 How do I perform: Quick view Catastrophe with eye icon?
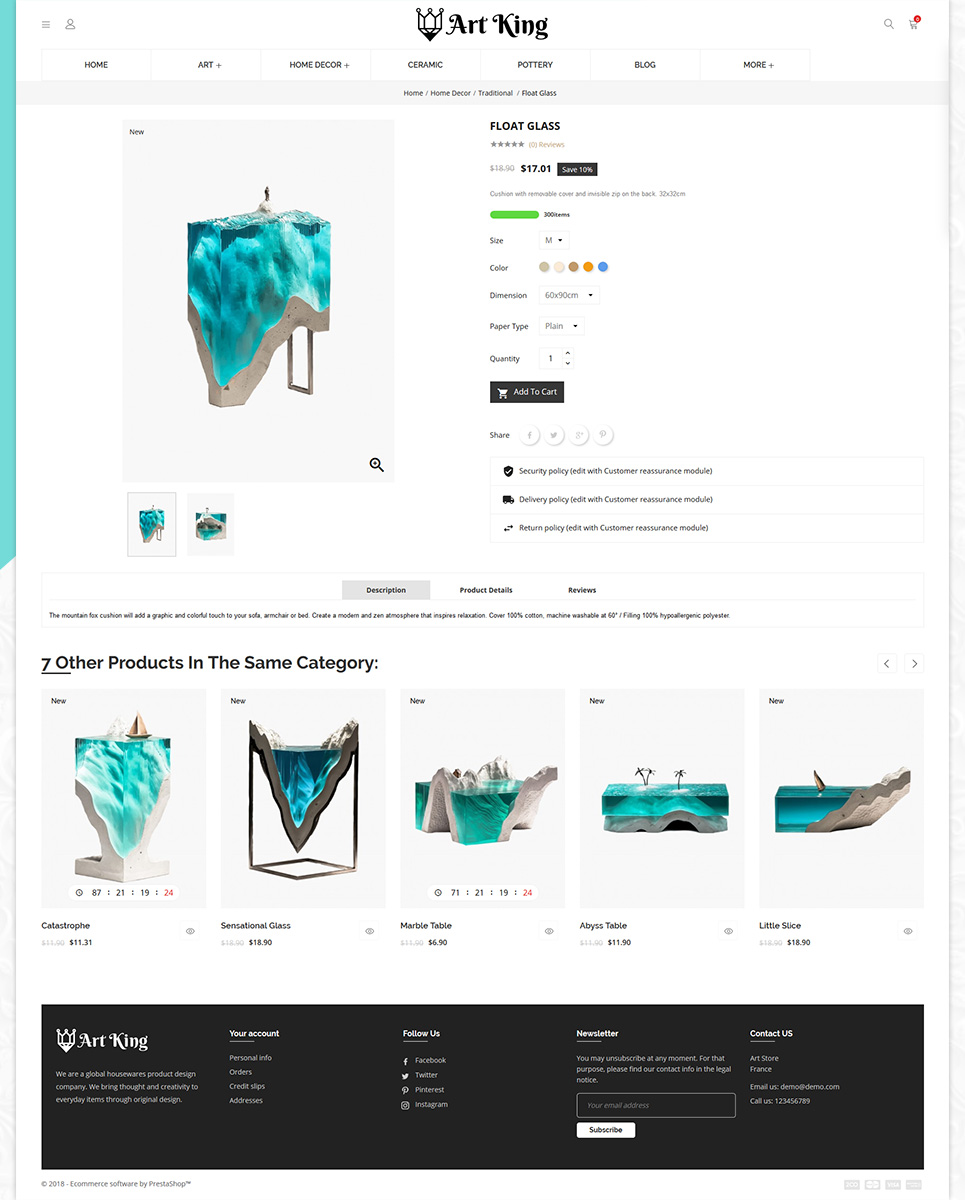[x=190, y=931]
